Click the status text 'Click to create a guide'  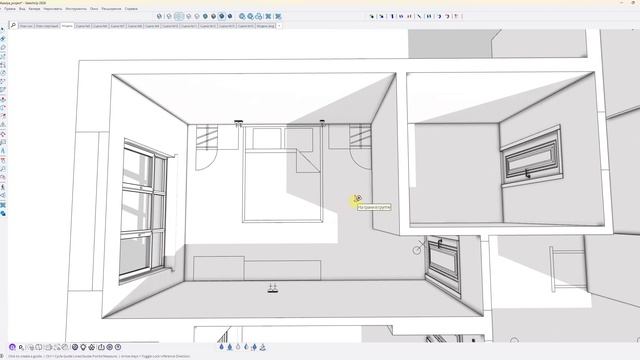25,356
